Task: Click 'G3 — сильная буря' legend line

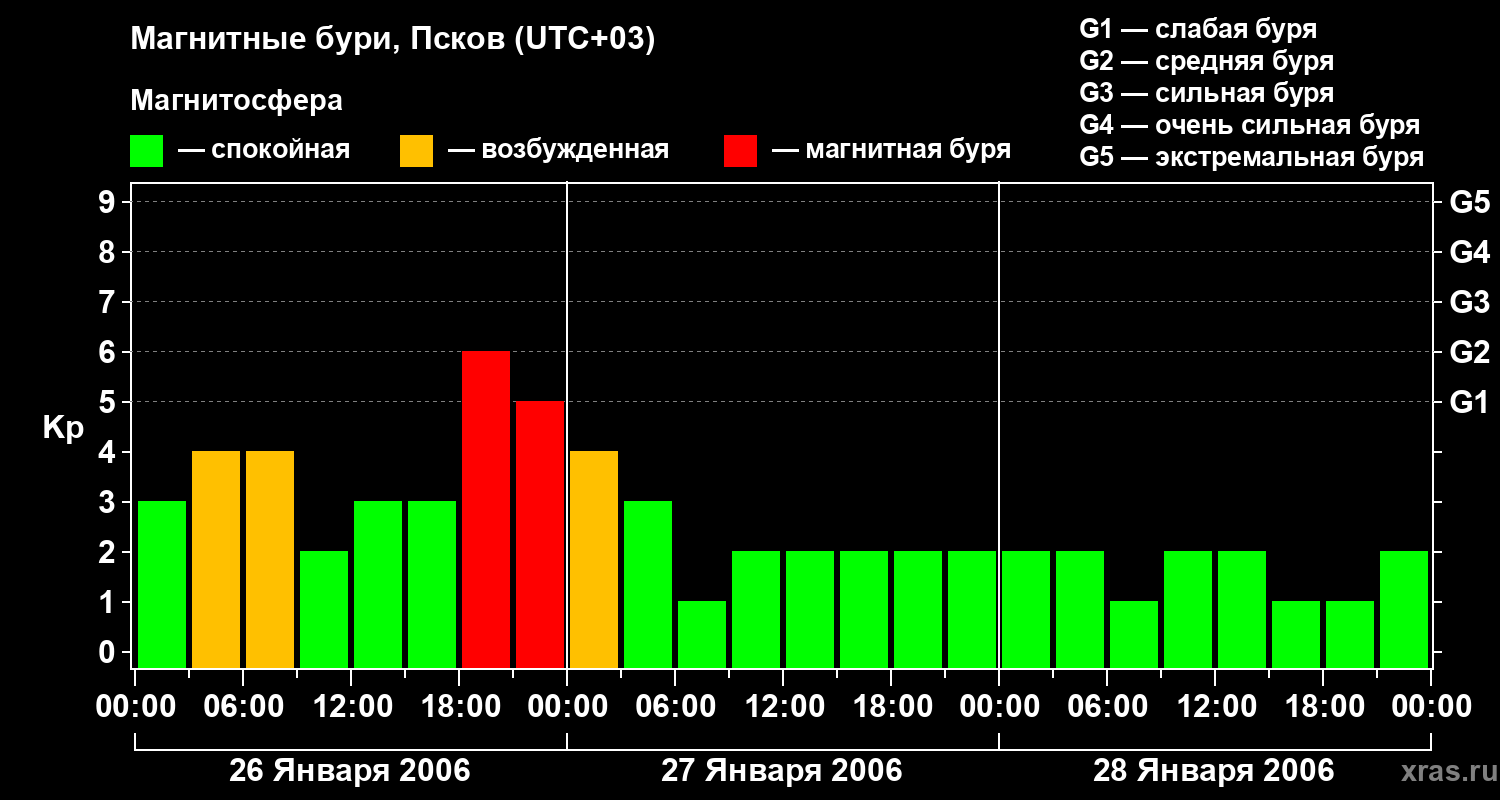Action: (1207, 93)
